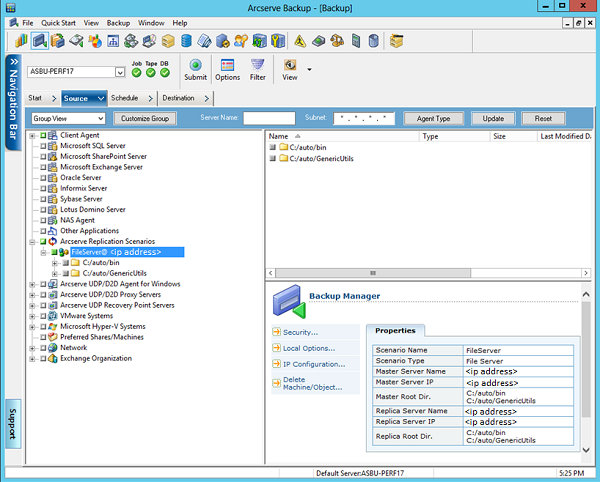The height and width of the screenshot is (482, 600).
Task: Check the Informix Server checkbox
Action: pos(43,188)
